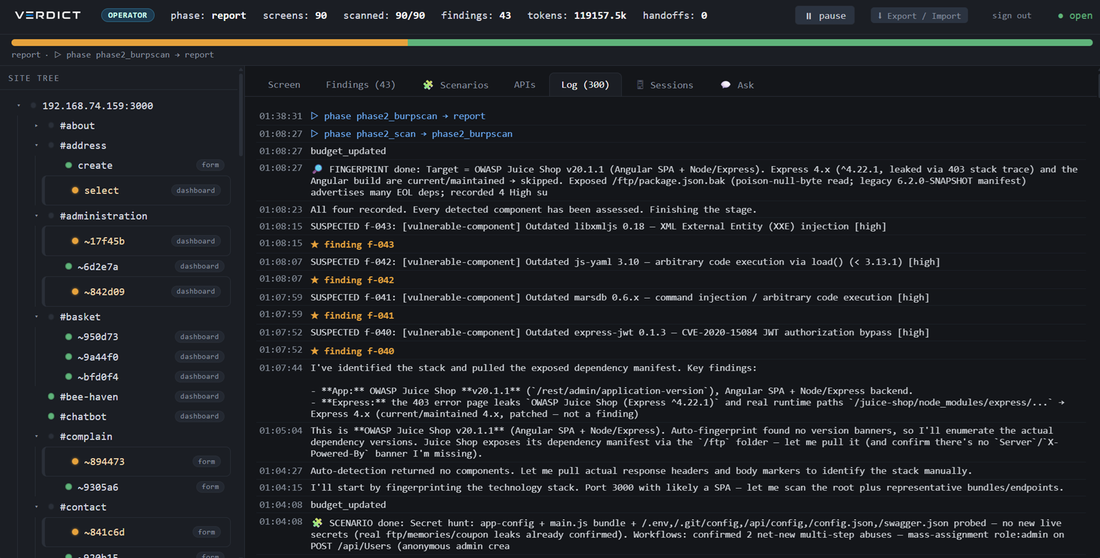Collapse the #administration tree node
The image size is (1100, 558).
[x=36, y=215]
